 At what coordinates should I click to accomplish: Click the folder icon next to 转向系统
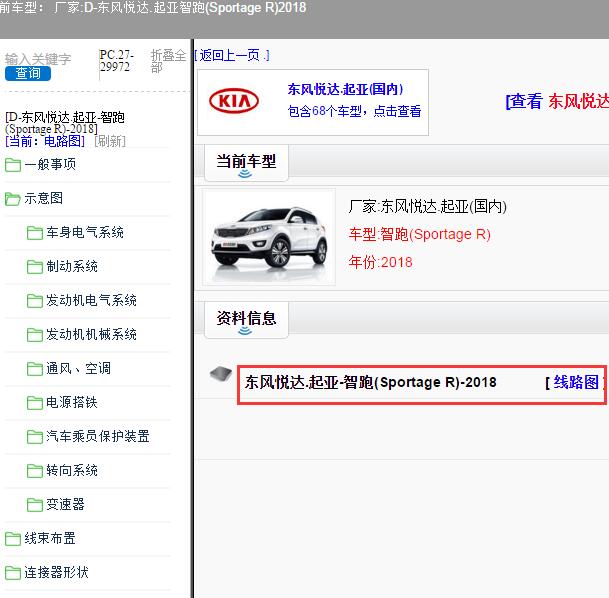tap(35, 471)
